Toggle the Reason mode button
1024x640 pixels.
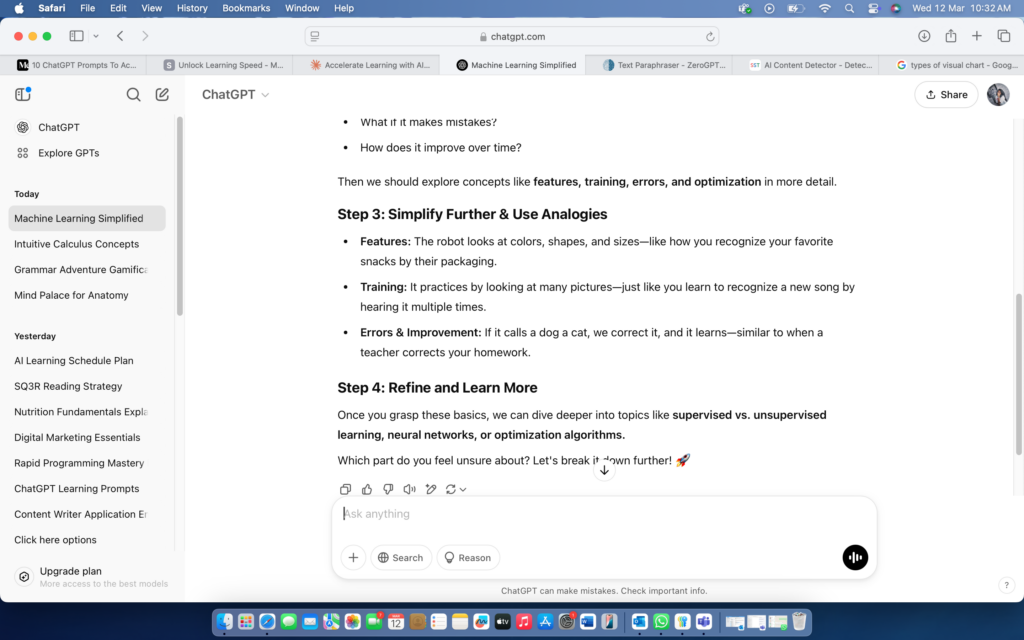tap(468, 557)
